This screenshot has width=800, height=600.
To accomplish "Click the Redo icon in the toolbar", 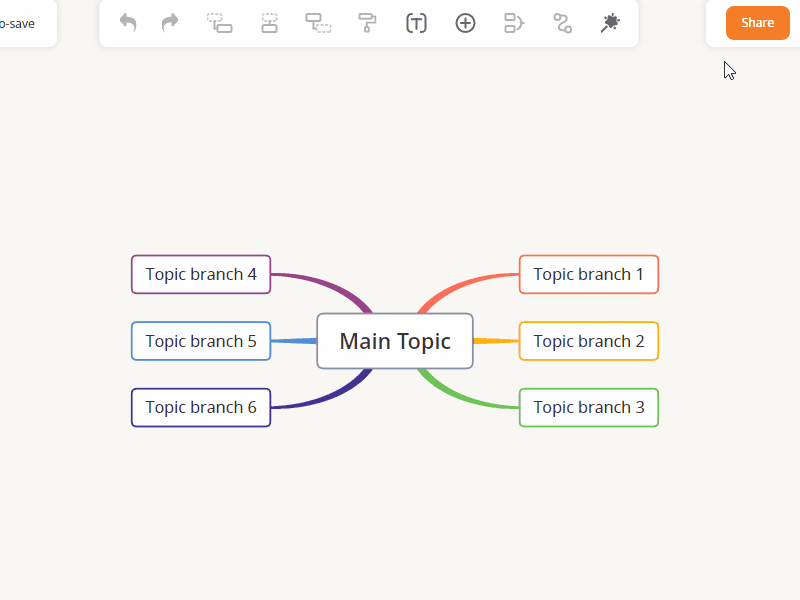I will [x=169, y=22].
